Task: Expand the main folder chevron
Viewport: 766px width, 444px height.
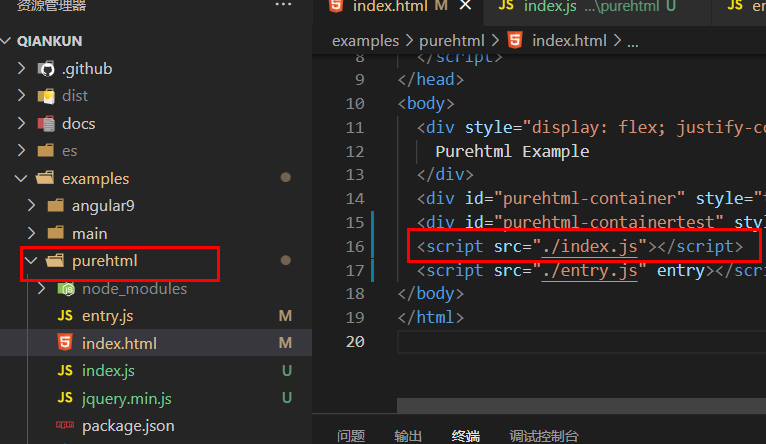Action: tap(32, 233)
